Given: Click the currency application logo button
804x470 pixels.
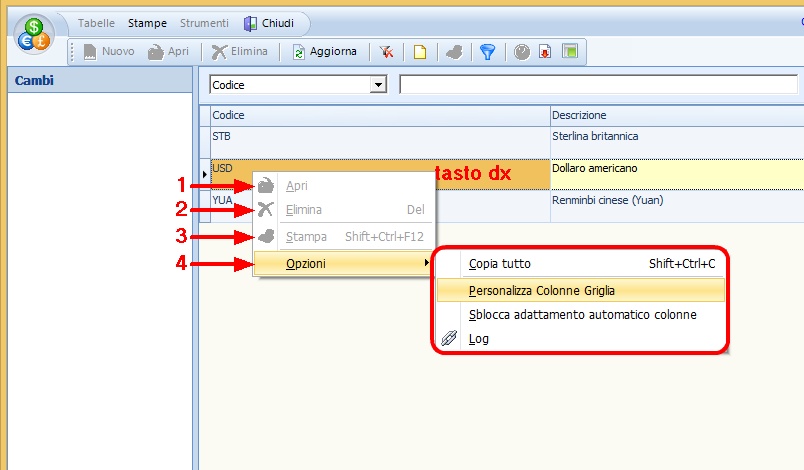Looking at the screenshot, I should 35,34.
